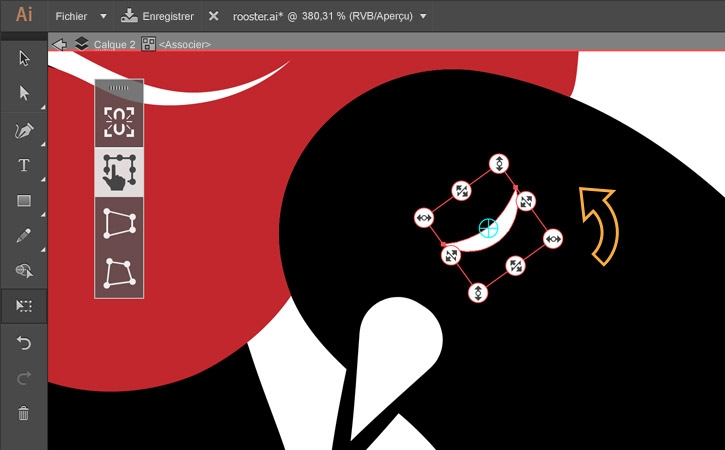Click the widget grip handle bar

coord(119,87)
